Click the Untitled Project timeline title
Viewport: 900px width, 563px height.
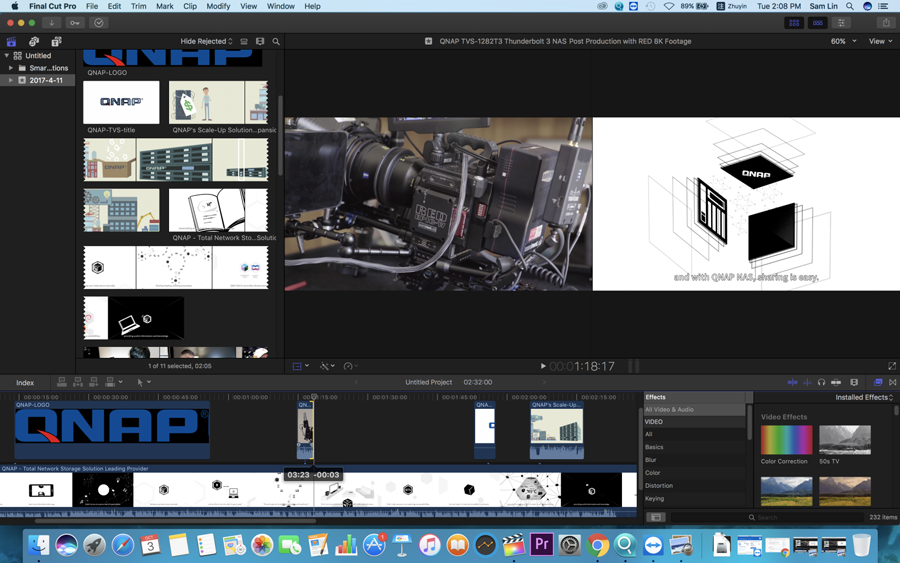pyautogui.click(x=429, y=382)
